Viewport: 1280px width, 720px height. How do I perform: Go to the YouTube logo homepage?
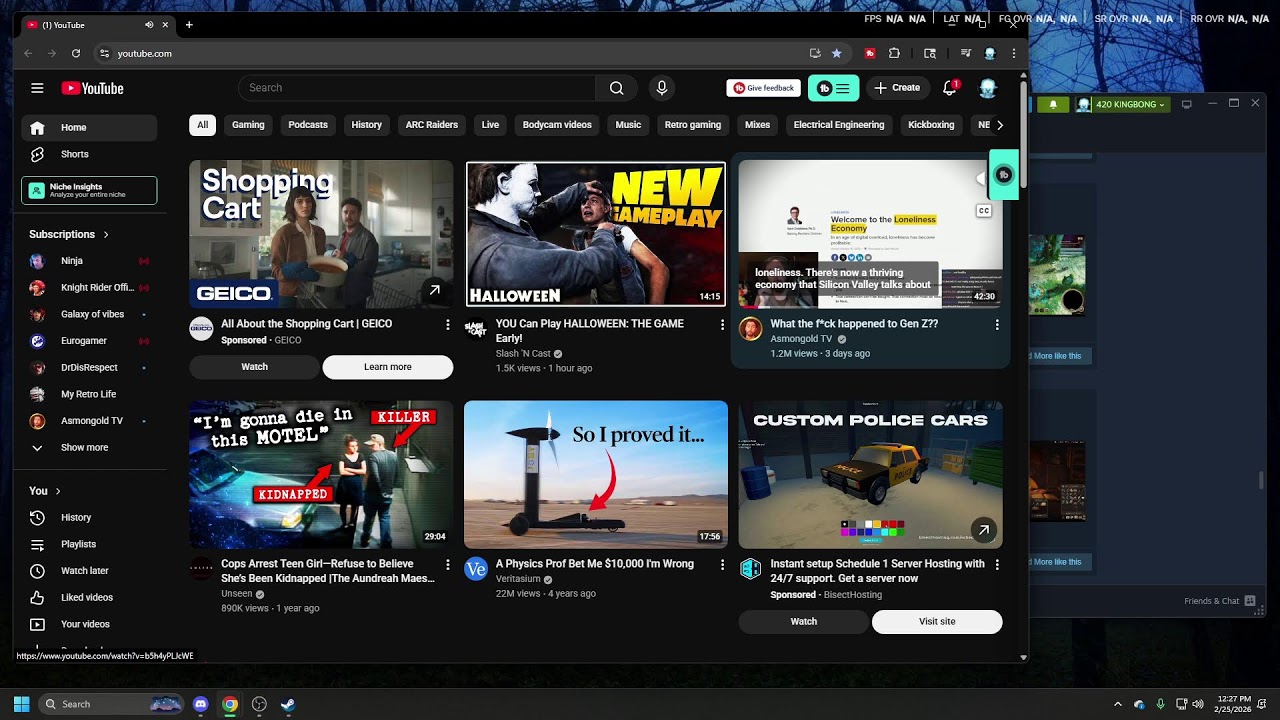coord(92,88)
